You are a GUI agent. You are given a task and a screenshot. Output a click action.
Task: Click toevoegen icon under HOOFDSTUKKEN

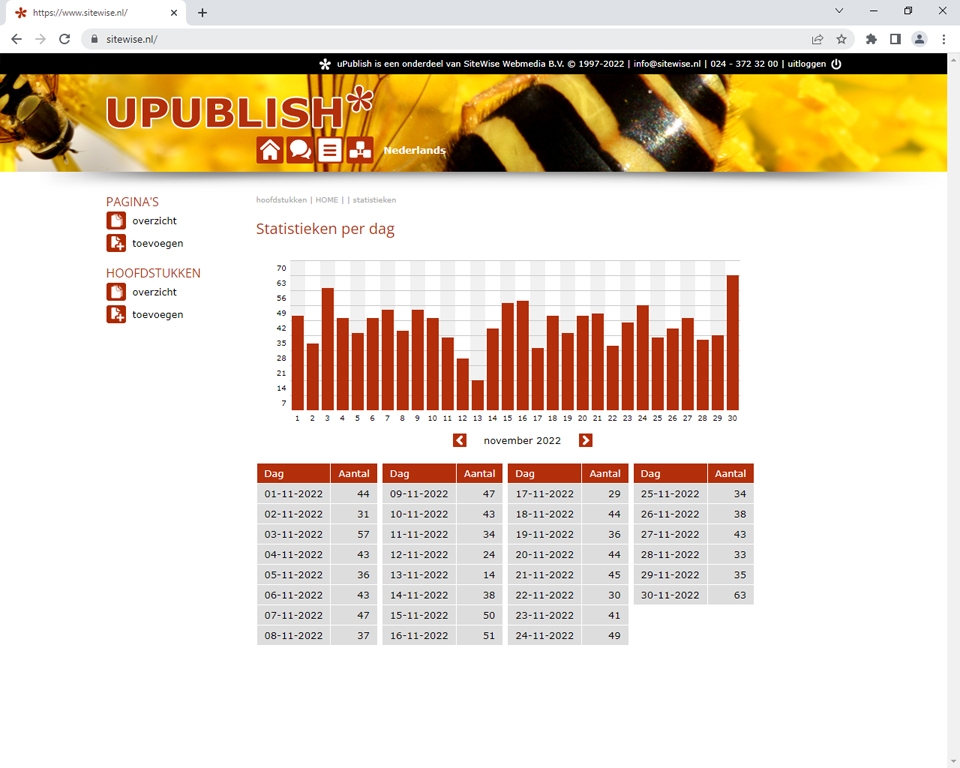[116, 314]
